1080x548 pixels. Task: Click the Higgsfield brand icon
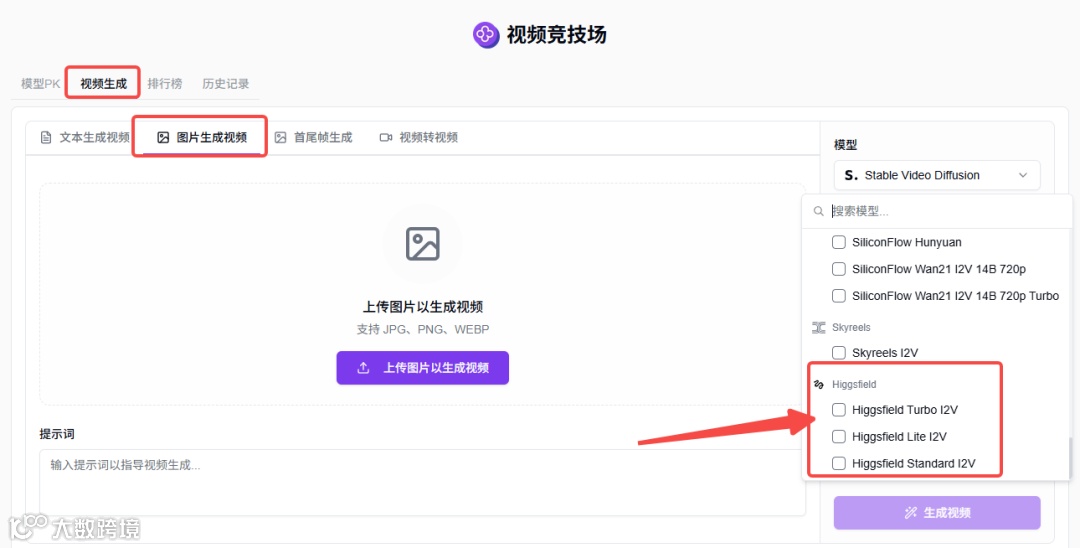click(818, 385)
